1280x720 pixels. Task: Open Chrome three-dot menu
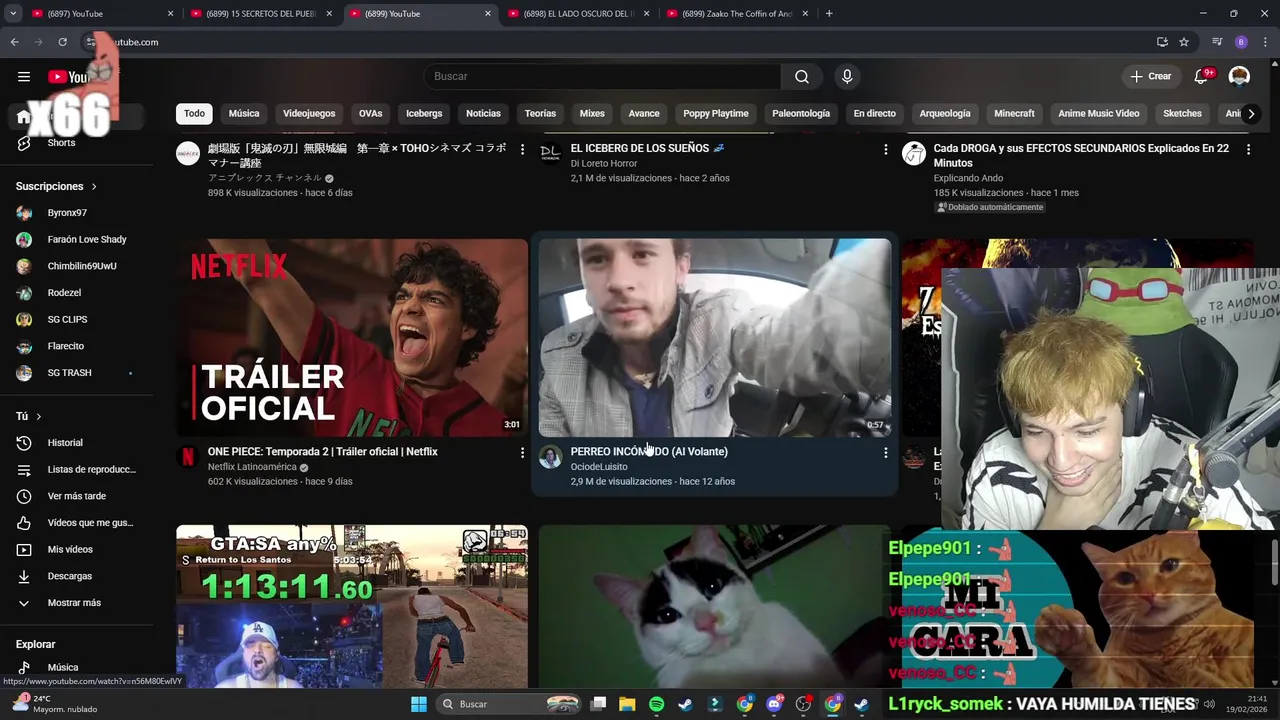click(1266, 42)
